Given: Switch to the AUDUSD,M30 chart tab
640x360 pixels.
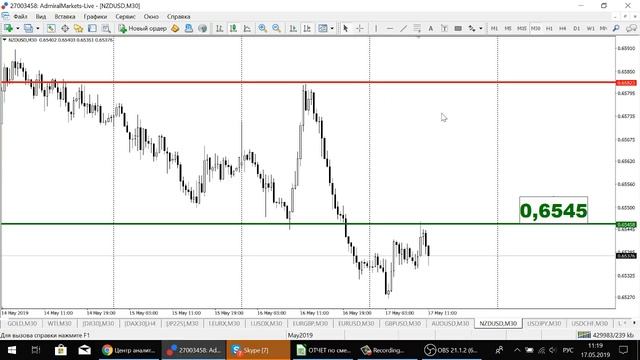Looking at the screenshot, I should tap(450, 323).
